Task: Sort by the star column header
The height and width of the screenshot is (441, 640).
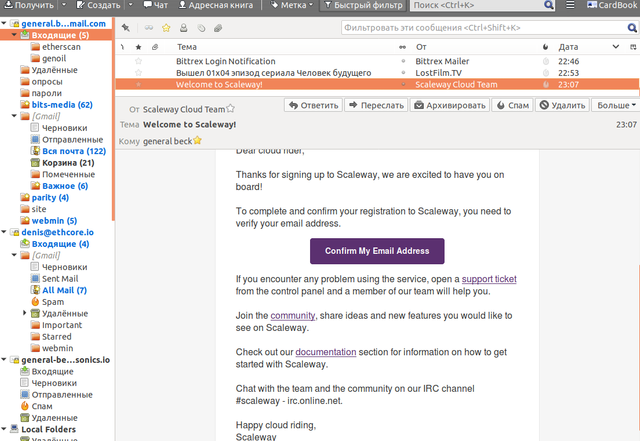Action: (x=138, y=47)
